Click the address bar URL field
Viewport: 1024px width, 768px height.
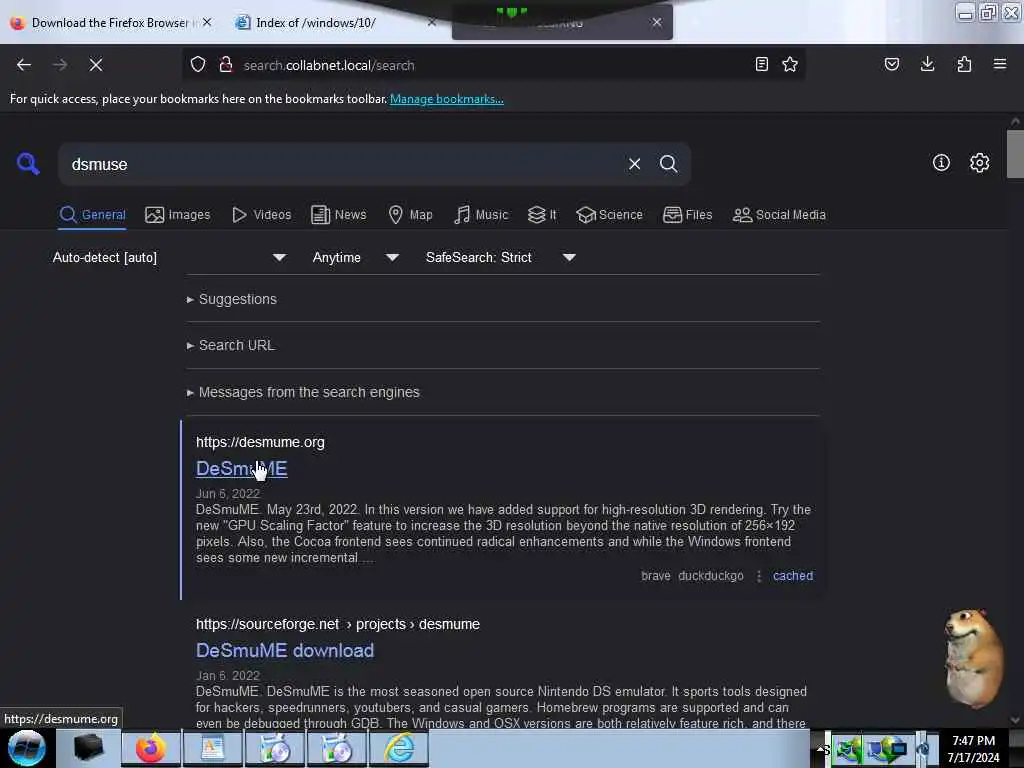(x=496, y=65)
